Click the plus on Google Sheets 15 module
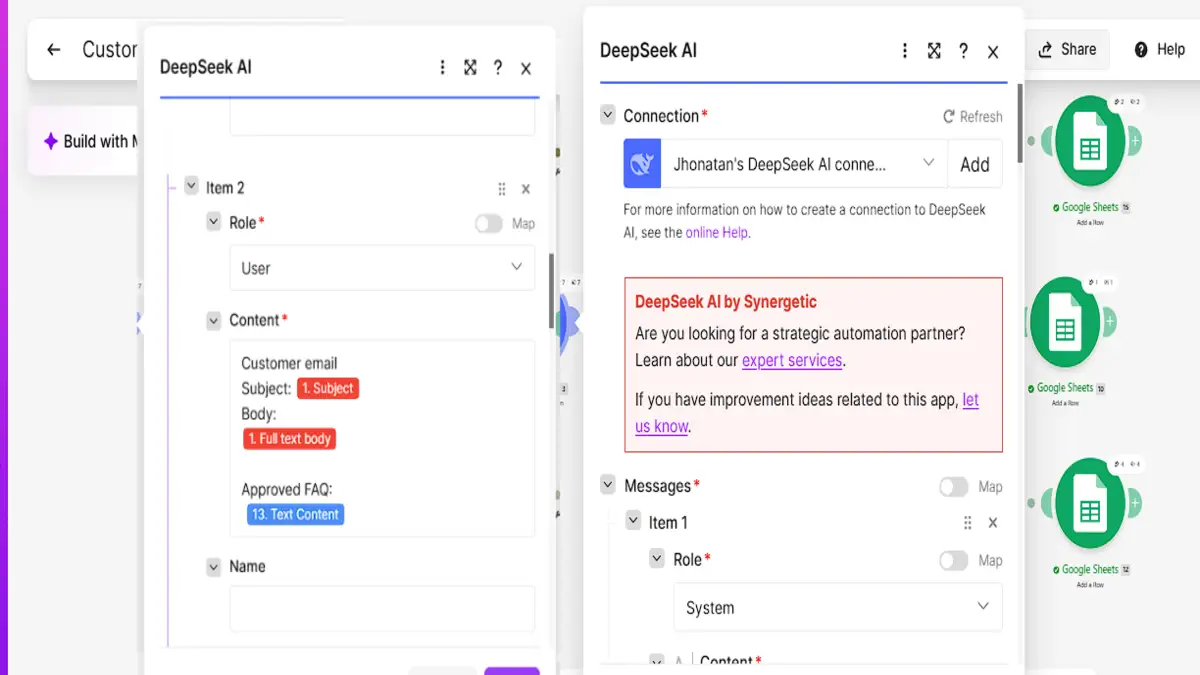 coord(1135,141)
